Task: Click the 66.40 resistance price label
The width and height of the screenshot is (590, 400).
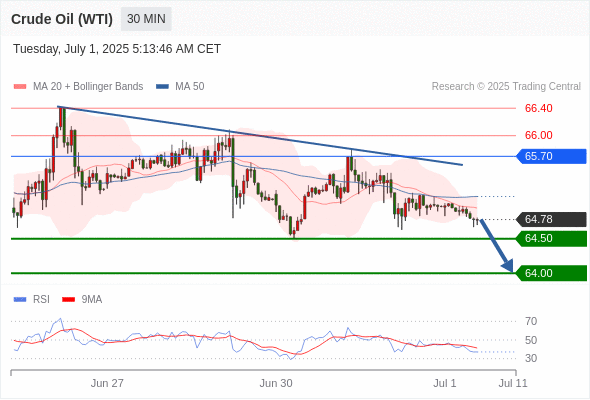Action: click(x=538, y=108)
